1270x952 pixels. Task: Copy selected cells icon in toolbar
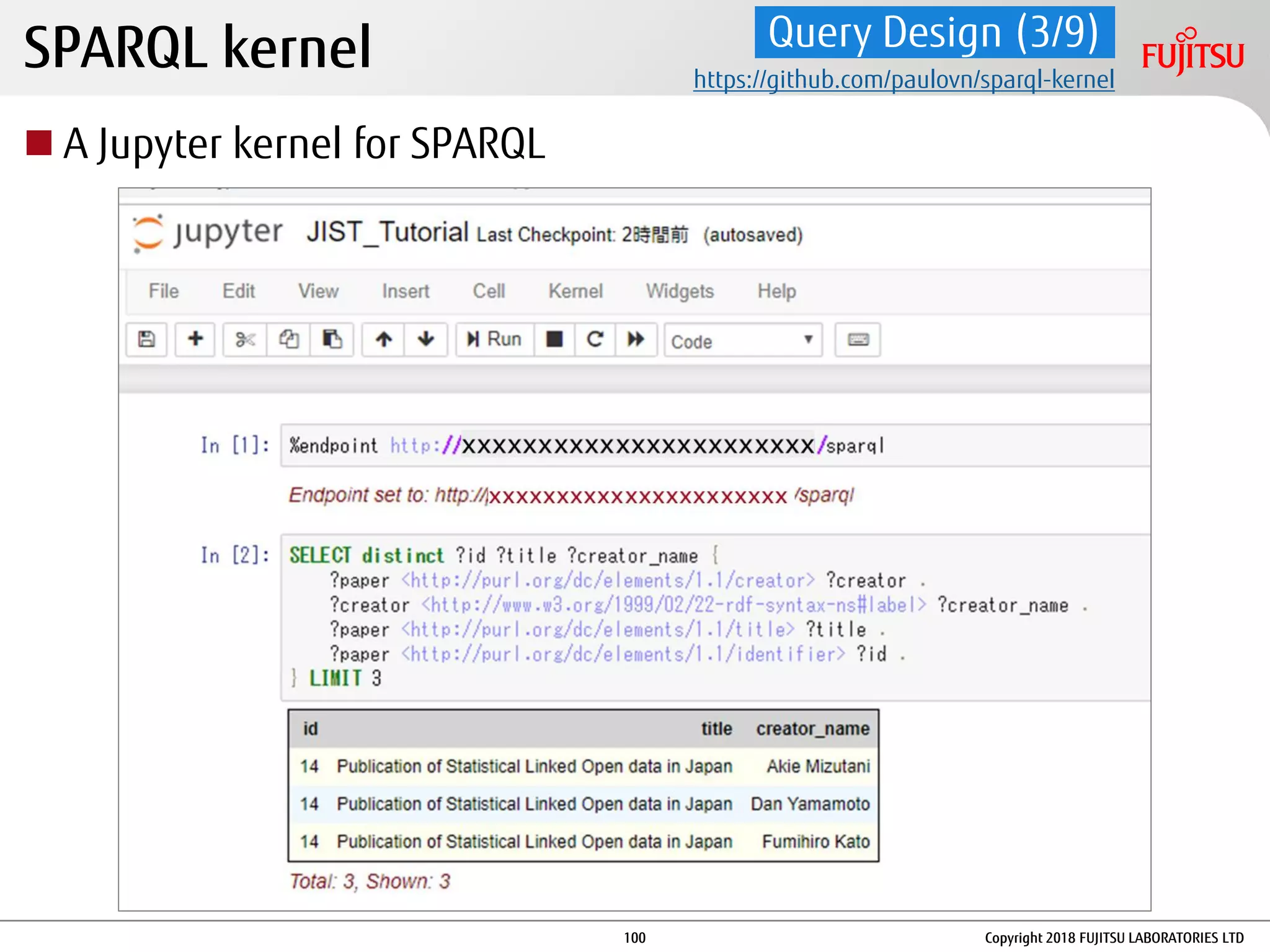[288, 339]
